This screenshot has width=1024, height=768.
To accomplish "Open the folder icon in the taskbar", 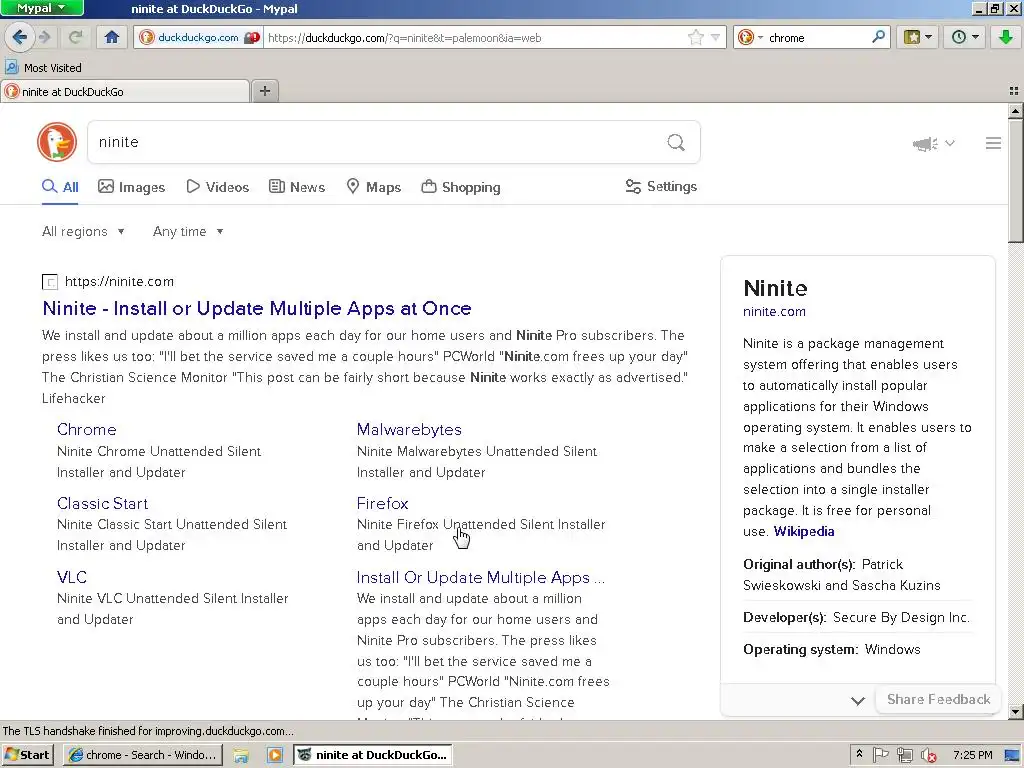I will coord(241,755).
